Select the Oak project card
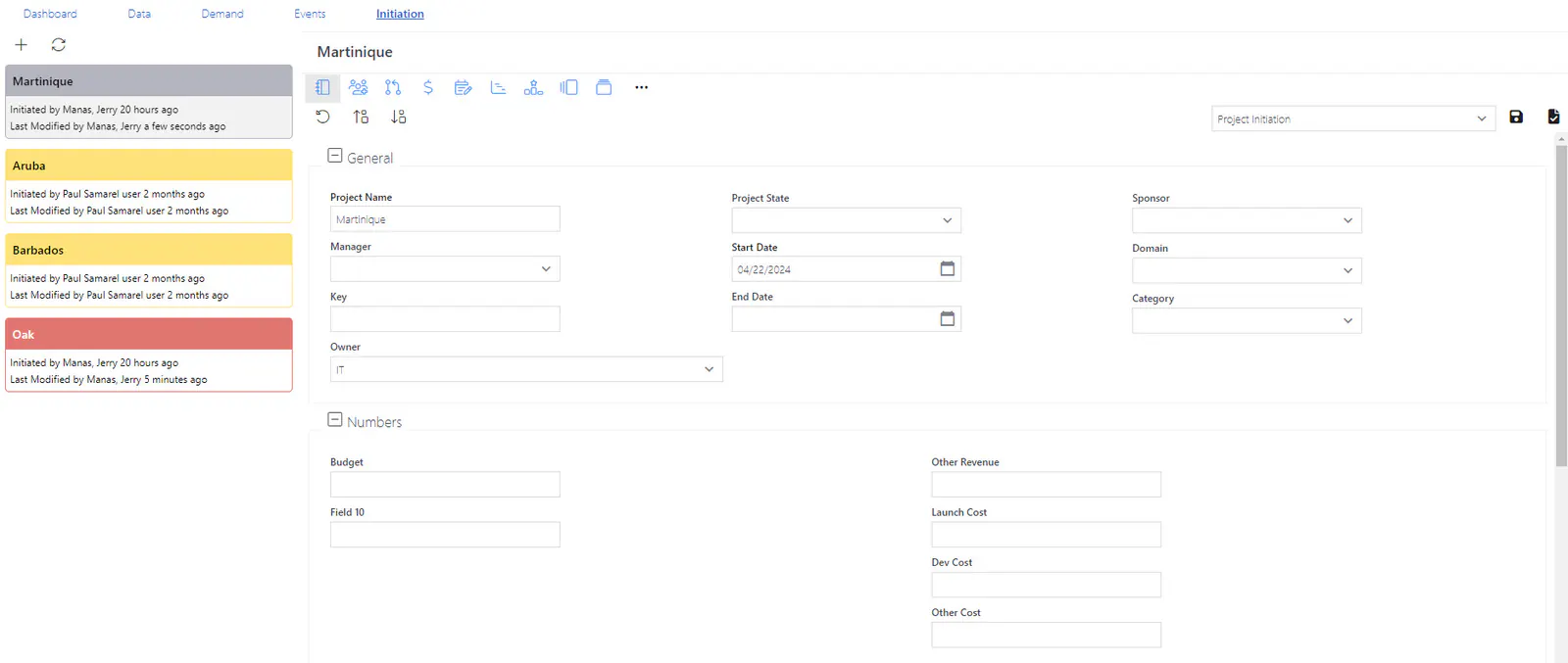 (x=149, y=355)
